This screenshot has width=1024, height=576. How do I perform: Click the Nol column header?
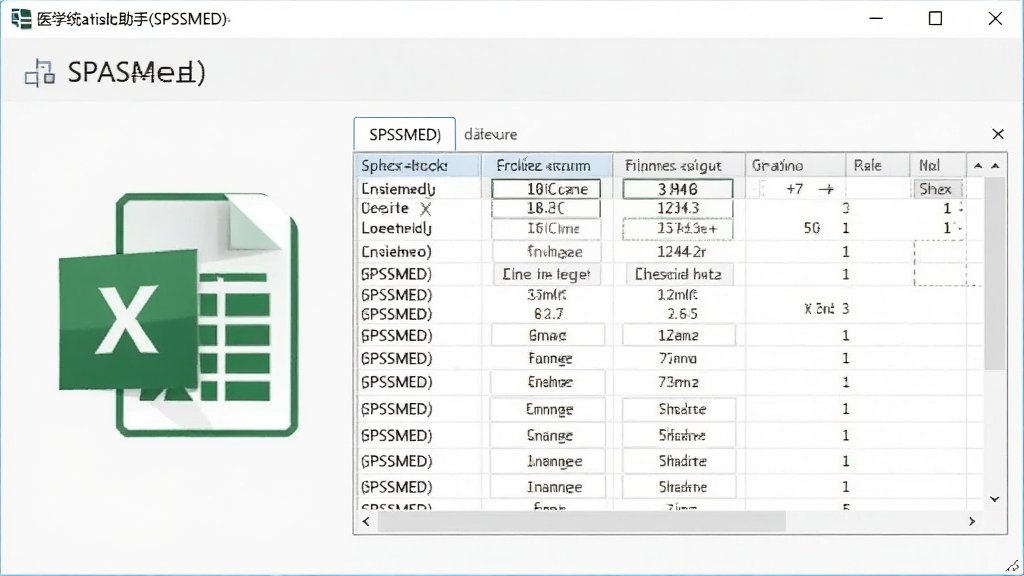(938, 165)
